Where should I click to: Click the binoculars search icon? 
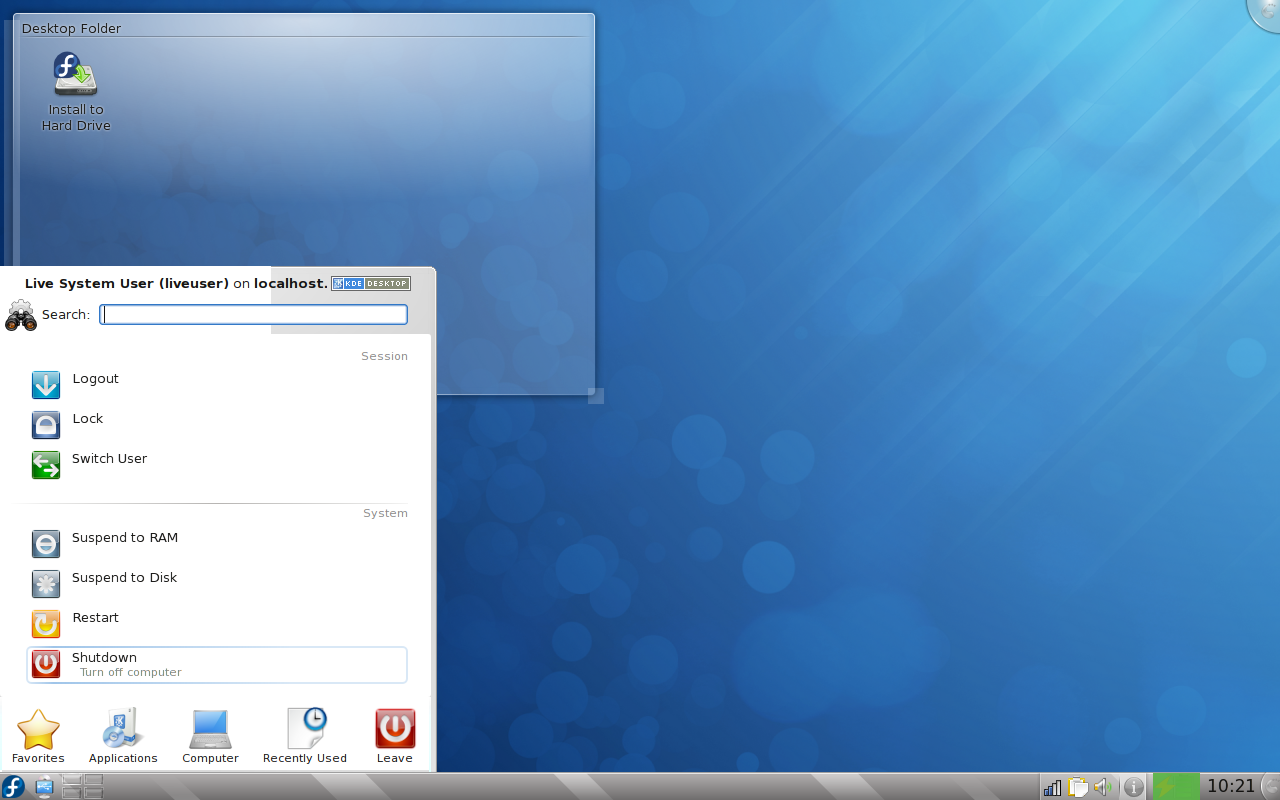click(21, 315)
